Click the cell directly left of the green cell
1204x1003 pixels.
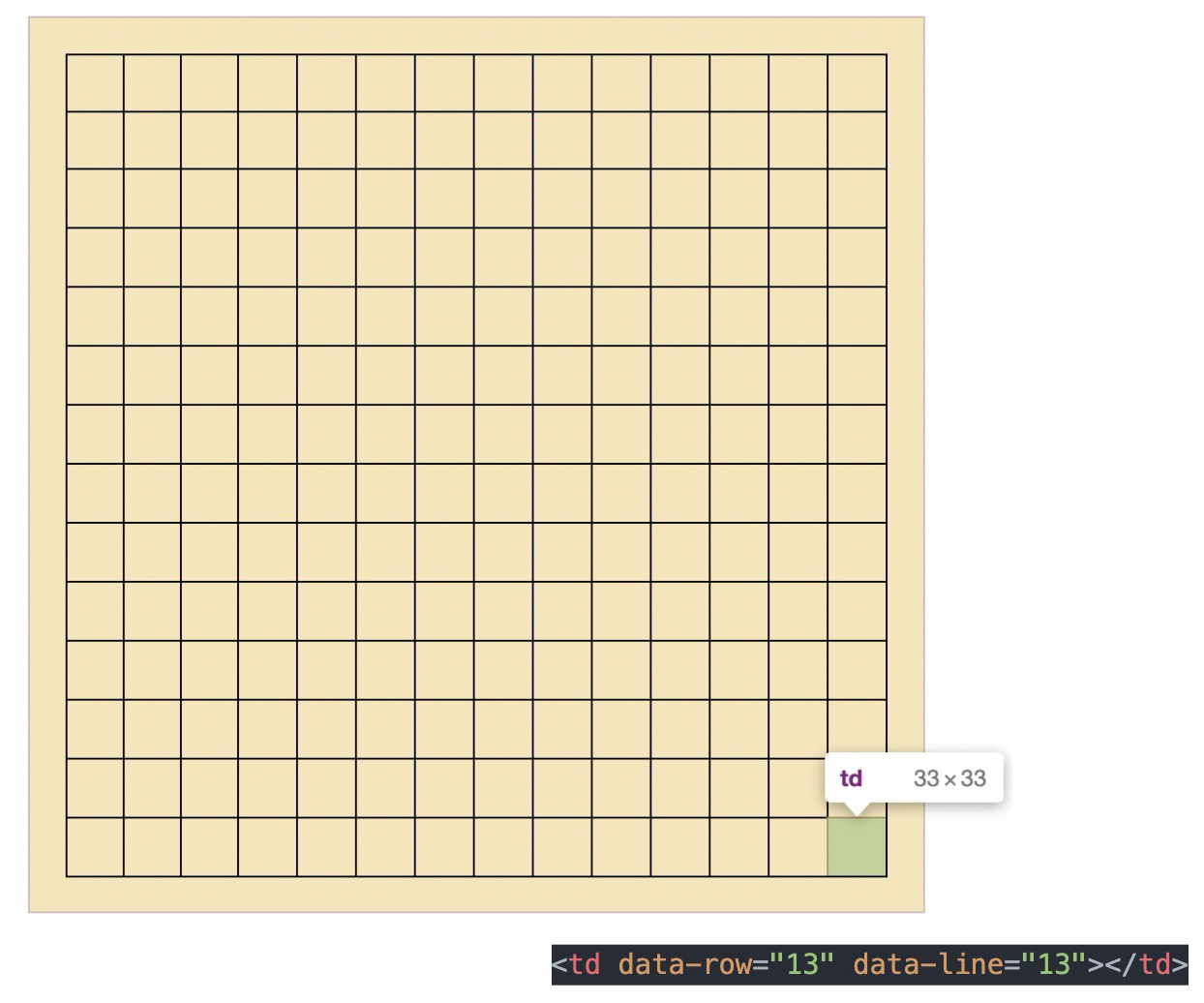pyautogui.click(x=798, y=847)
